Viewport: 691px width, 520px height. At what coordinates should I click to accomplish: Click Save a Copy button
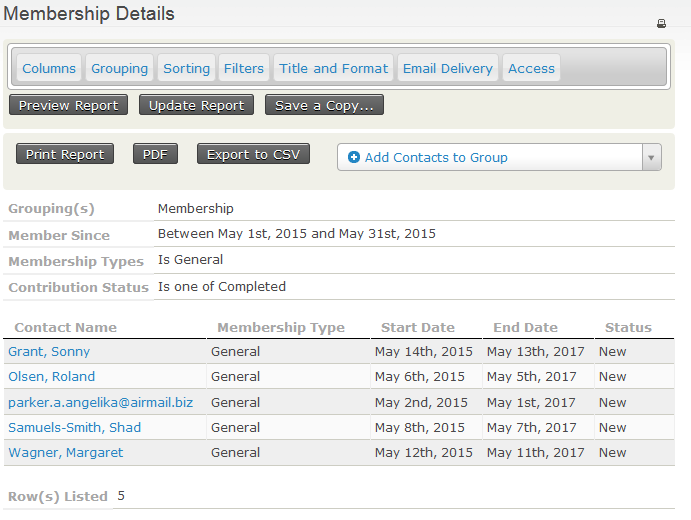[324, 105]
